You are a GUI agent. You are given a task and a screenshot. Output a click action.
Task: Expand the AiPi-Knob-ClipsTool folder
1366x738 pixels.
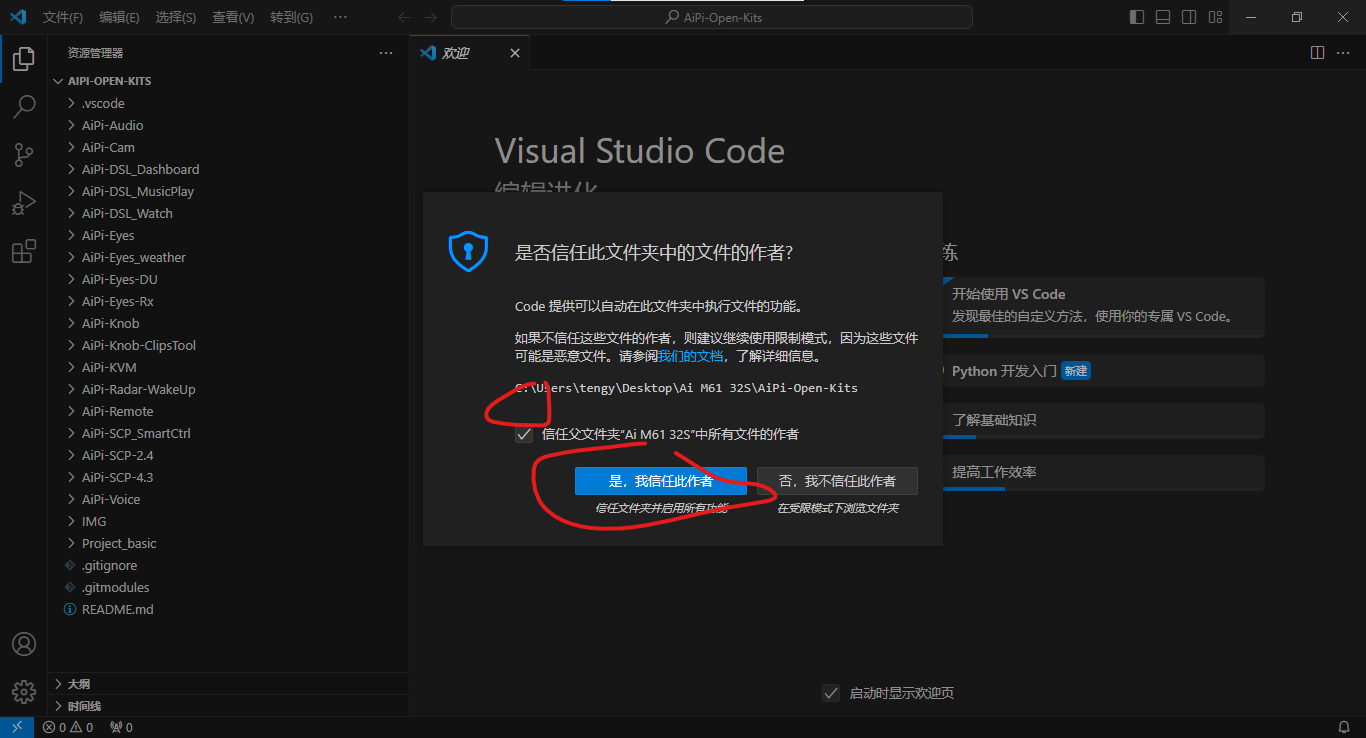228,345
